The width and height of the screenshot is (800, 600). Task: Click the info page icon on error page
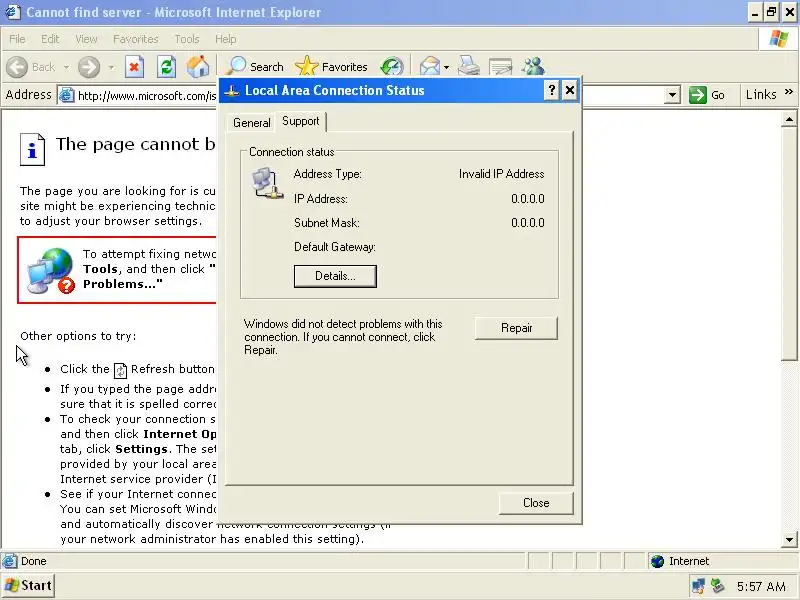click(x=32, y=149)
